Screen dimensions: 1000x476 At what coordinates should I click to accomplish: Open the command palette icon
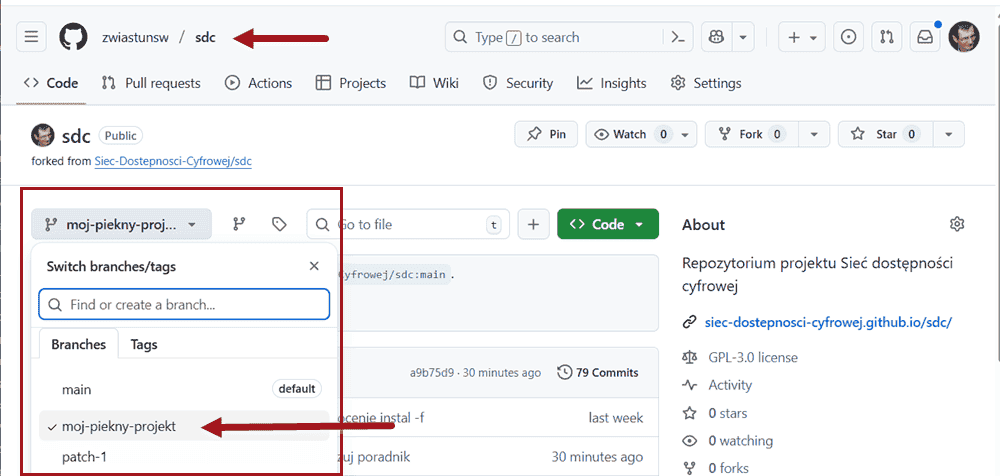pyautogui.click(x=678, y=37)
